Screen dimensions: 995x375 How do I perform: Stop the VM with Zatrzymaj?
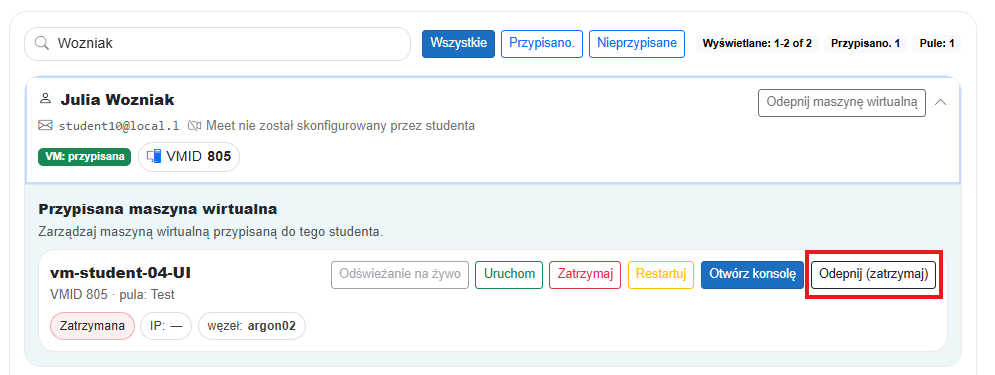click(x=585, y=275)
